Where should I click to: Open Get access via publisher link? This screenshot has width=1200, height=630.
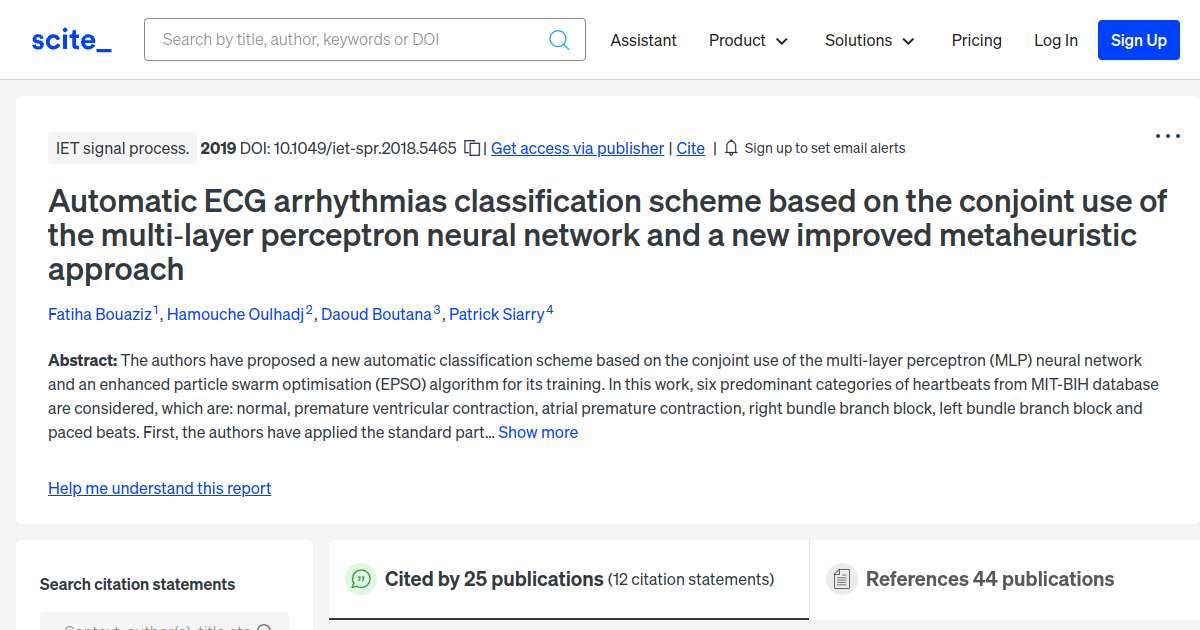[x=577, y=148]
